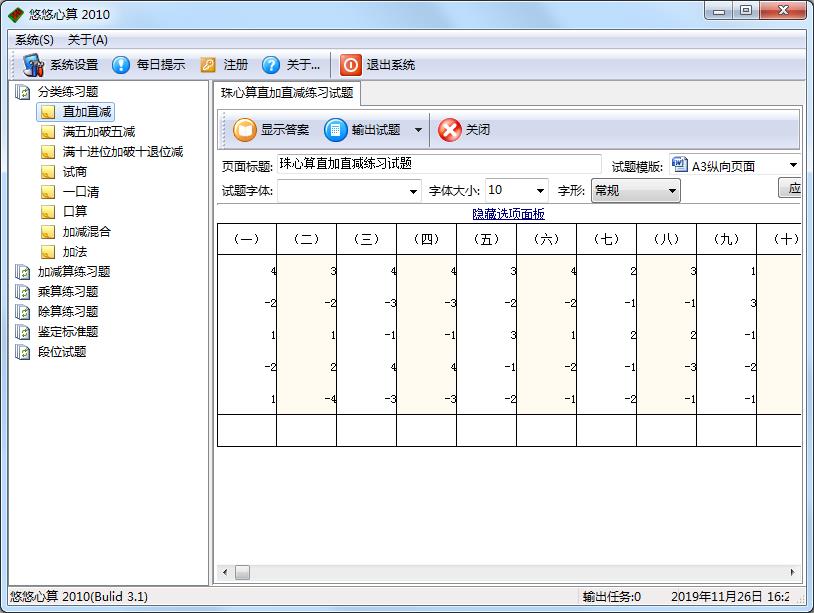The height and width of the screenshot is (613, 814).
Task: Click the 悠悠心算 title bar app icon
Action: pos(16,14)
